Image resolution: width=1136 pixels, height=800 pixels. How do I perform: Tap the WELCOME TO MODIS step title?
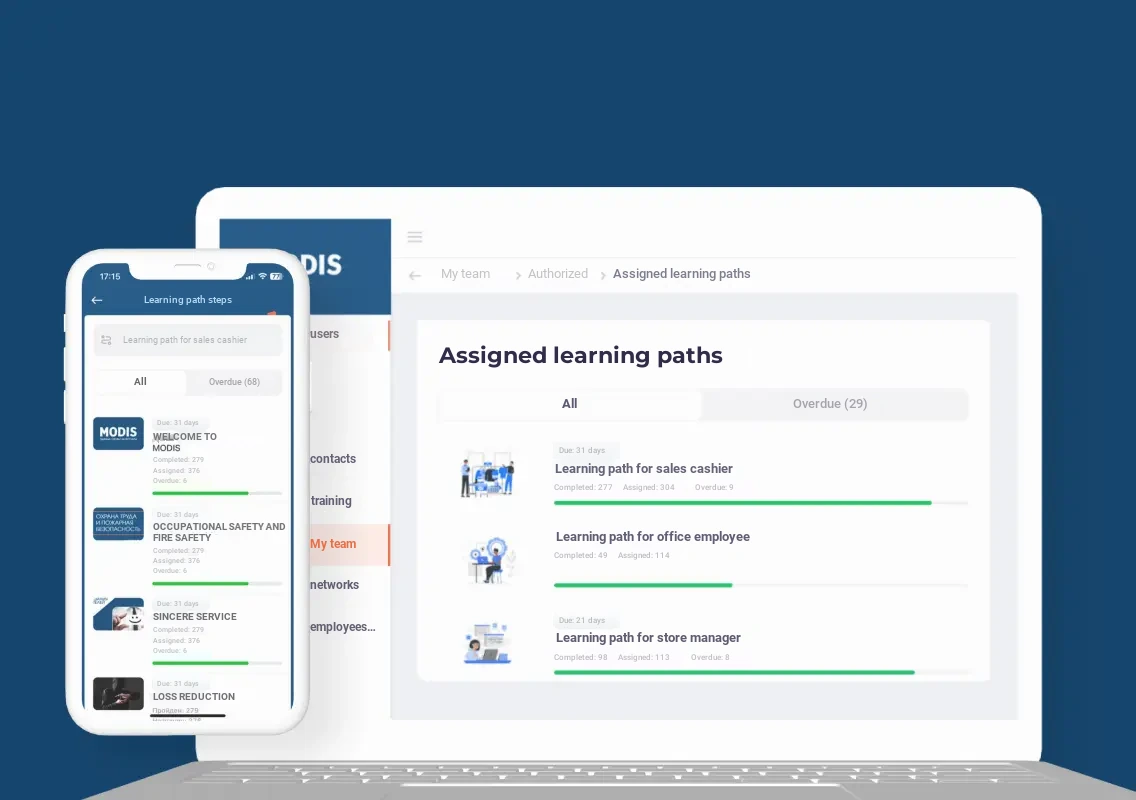[x=184, y=442]
